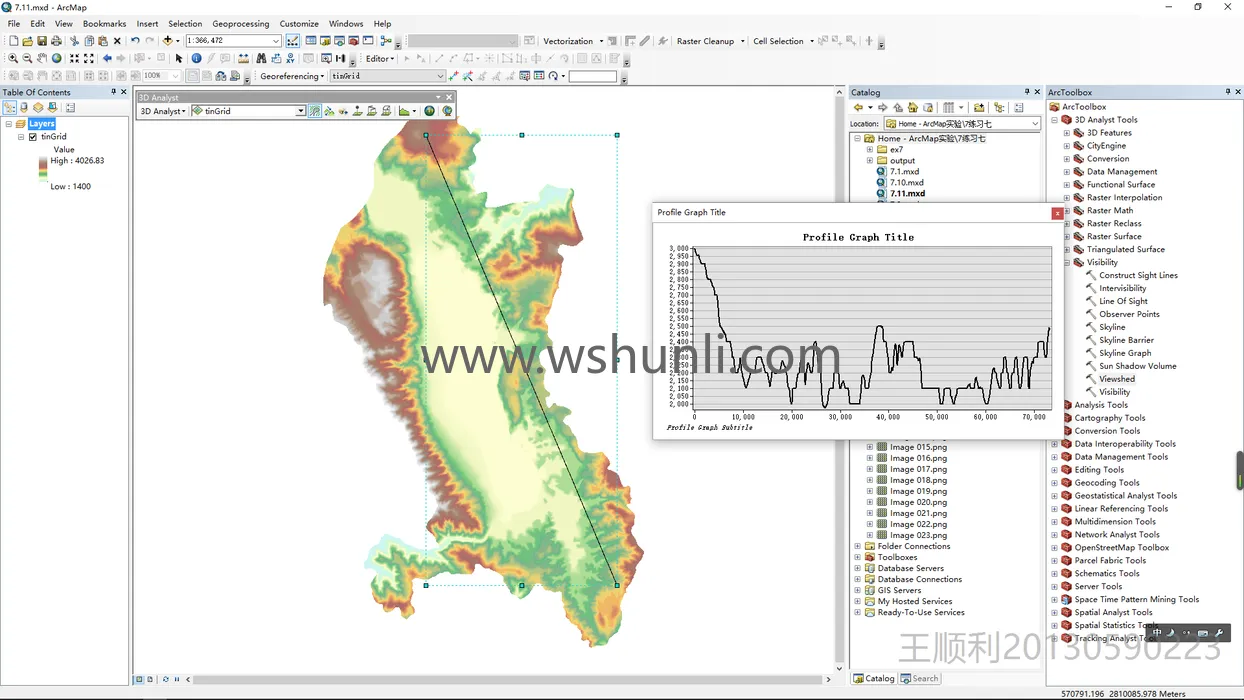
Task: Open the 3D Analyst dropdown menu button
Action: [x=163, y=111]
